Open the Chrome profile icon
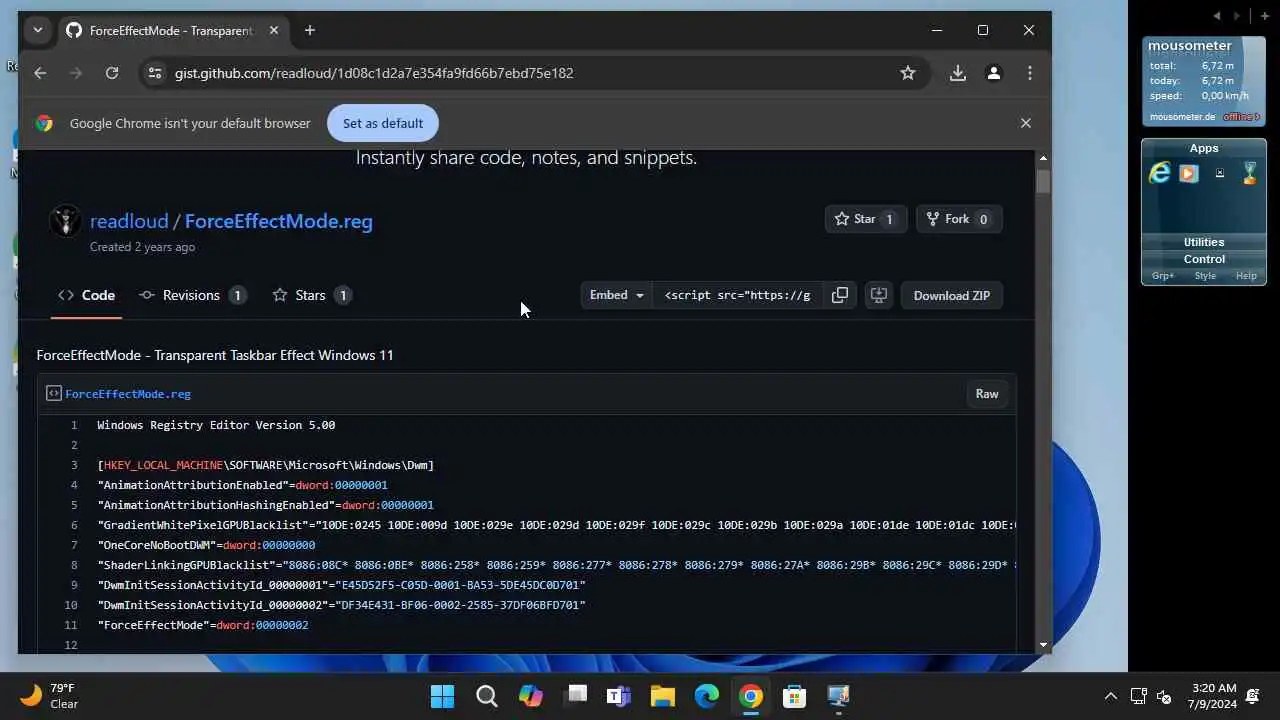 [994, 73]
